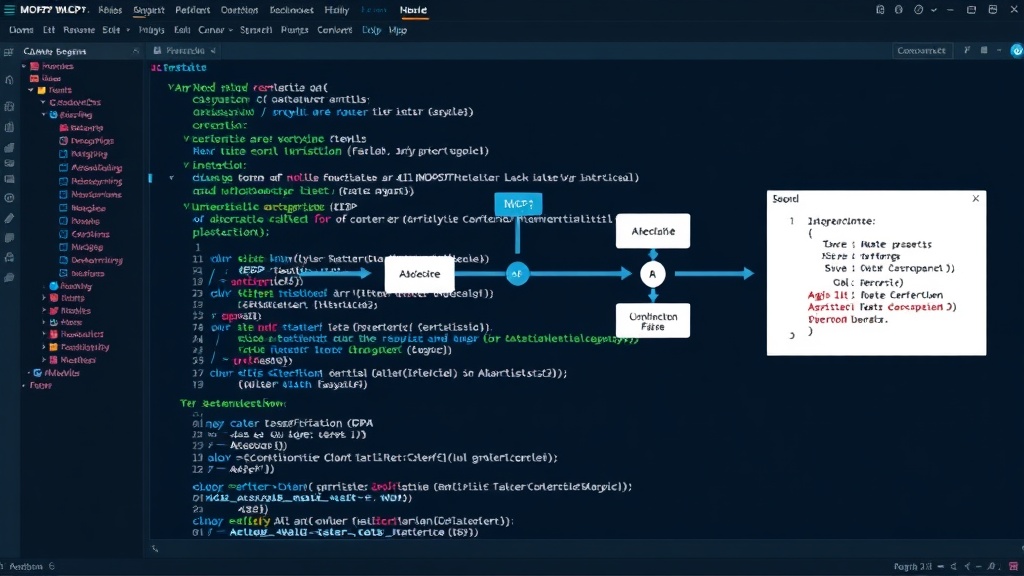Click the flag icon next to Comment button
This screenshot has height=576, width=1024.
[967, 50]
